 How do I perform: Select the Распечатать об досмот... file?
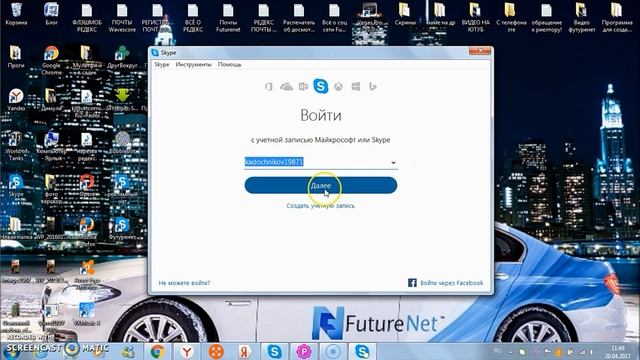[x=299, y=17]
